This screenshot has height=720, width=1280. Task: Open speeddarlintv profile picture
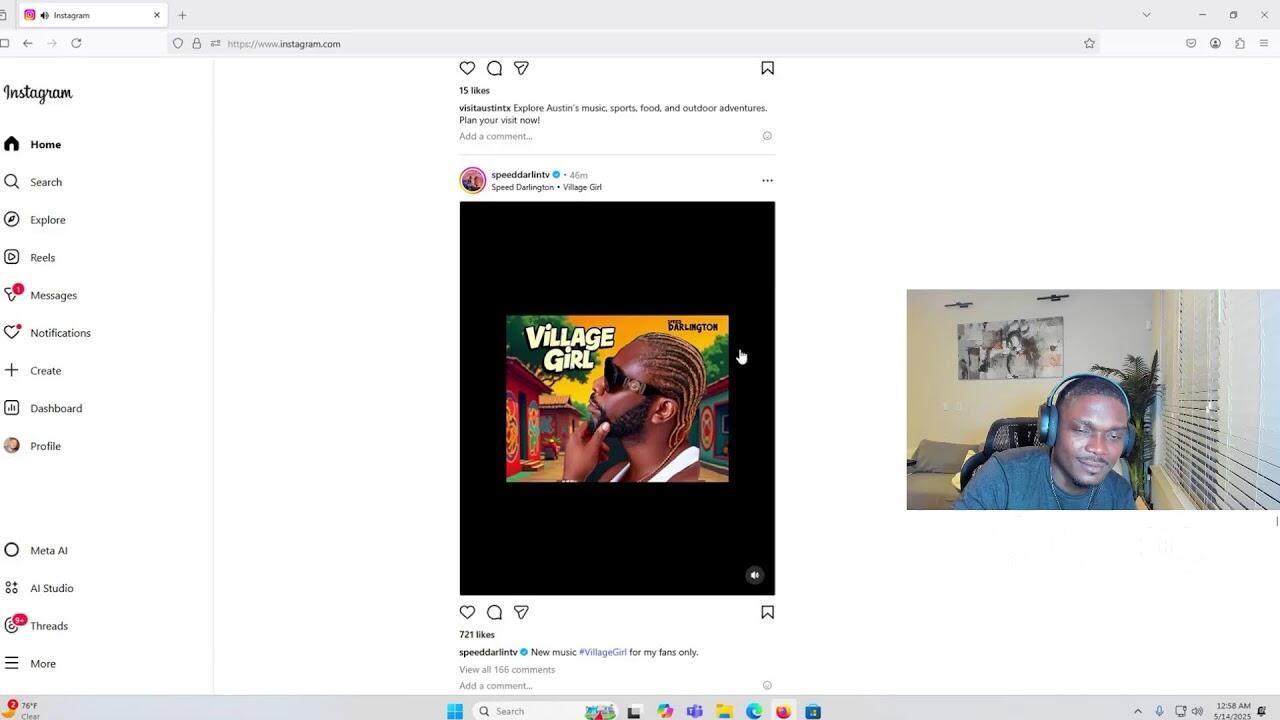tap(473, 180)
